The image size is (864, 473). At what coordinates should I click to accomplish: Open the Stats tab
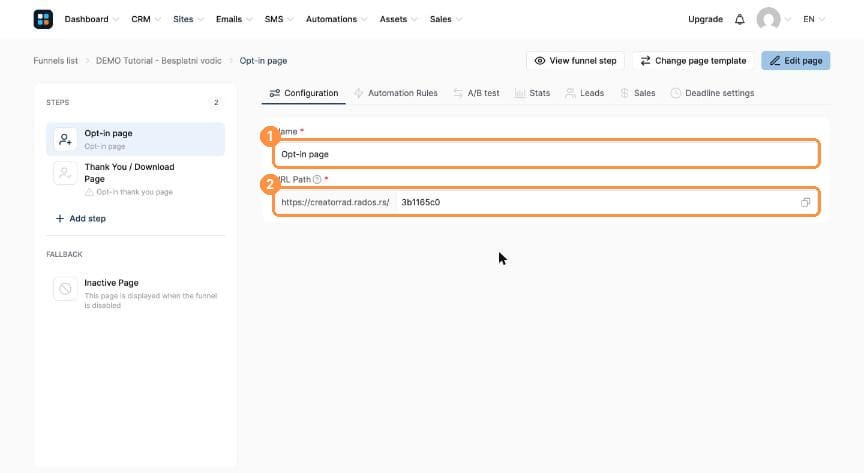pos(532,93)
